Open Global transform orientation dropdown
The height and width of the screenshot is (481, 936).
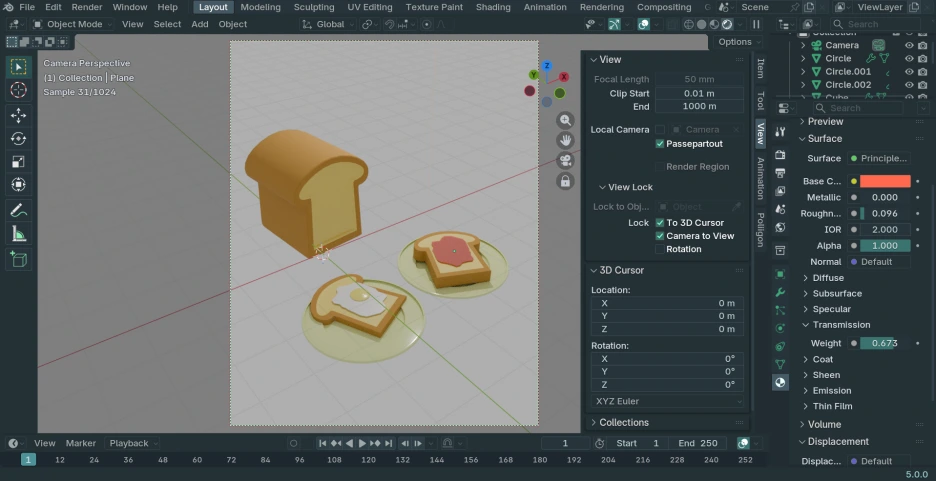click(328, 24)
